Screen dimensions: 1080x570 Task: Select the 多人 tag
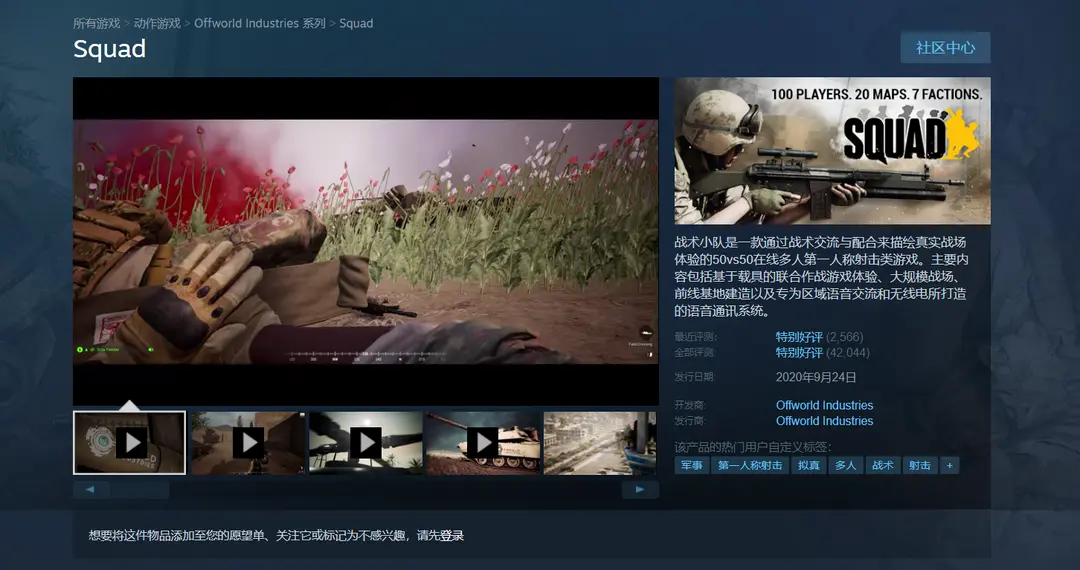coord(846,465)
